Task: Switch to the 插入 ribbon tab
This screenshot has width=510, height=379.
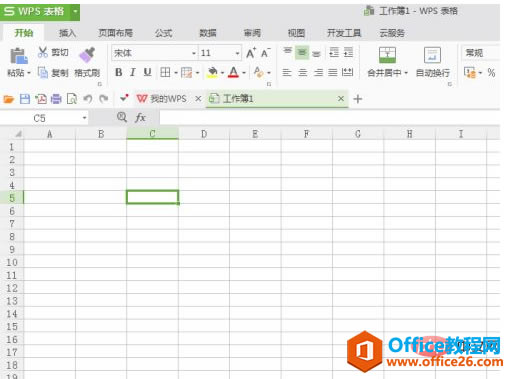Action: click(x=67, y=33)
